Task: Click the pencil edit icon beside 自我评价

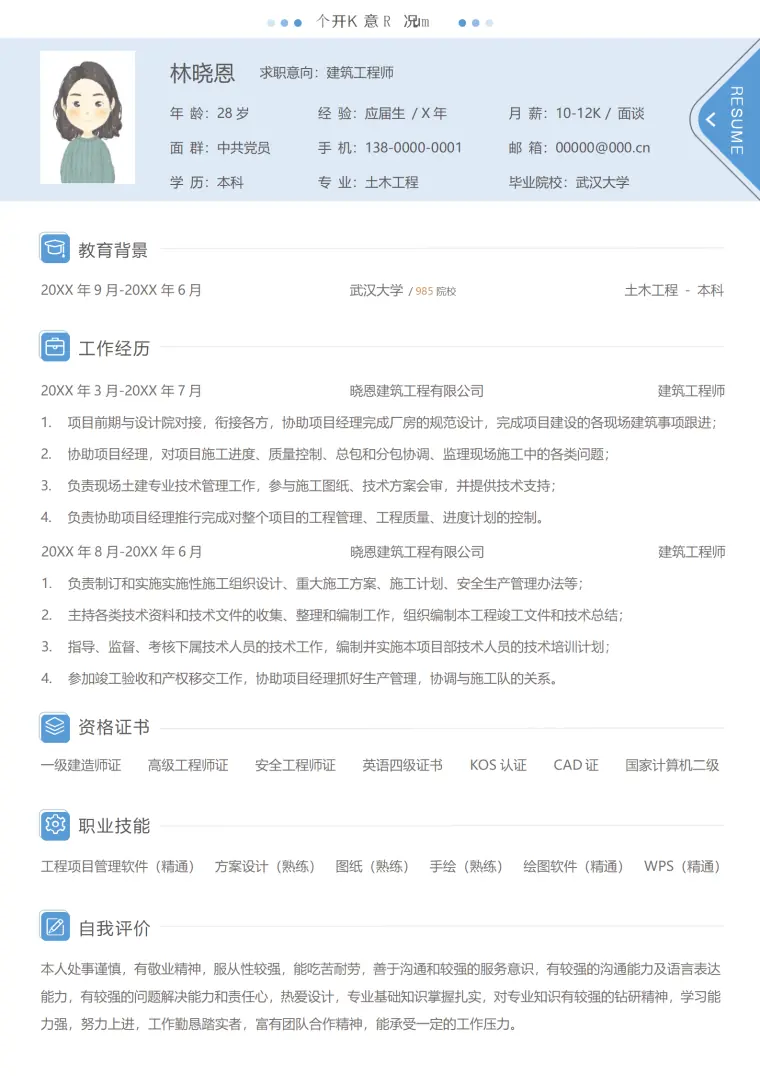Action: 55,927
